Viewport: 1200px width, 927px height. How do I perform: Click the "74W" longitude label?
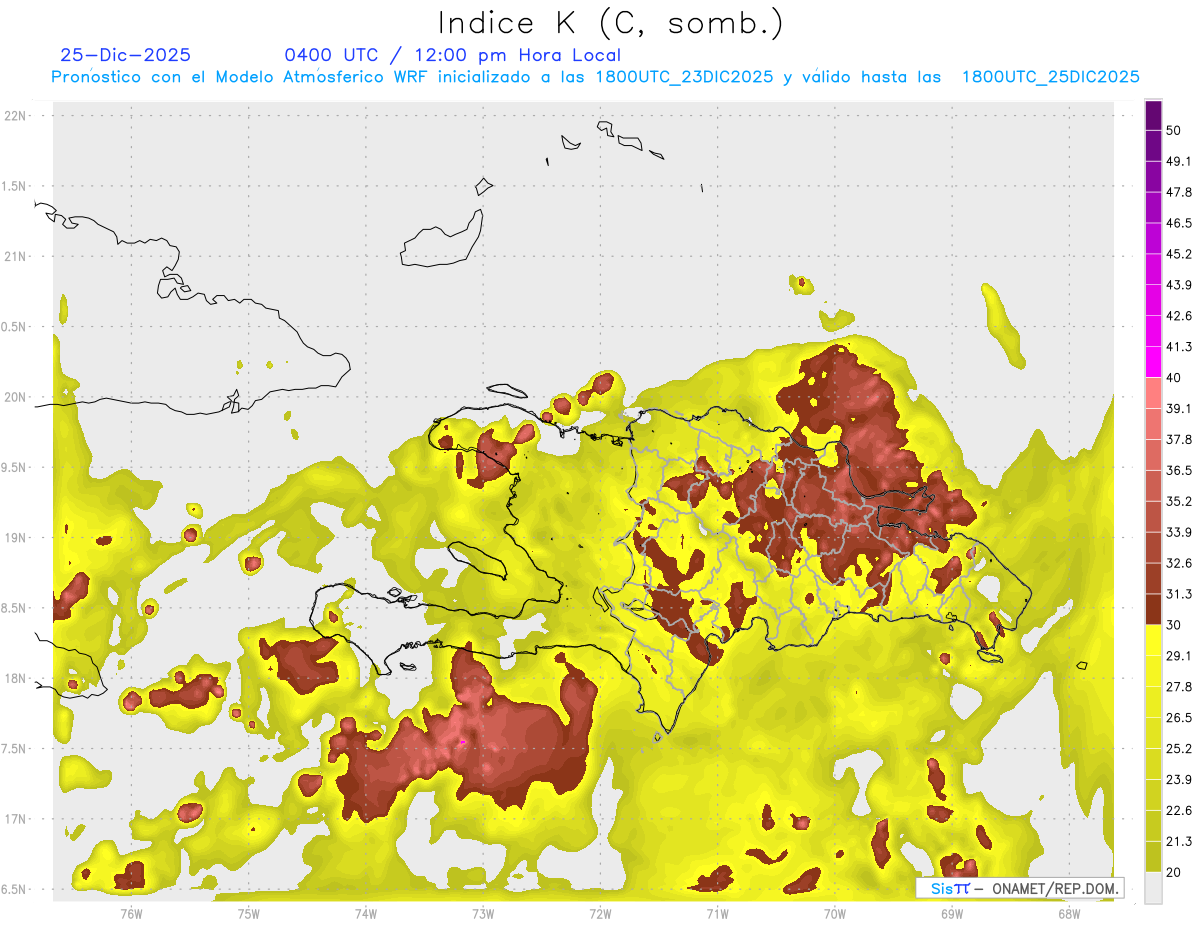pyautogui.click(x=365, y=913)
